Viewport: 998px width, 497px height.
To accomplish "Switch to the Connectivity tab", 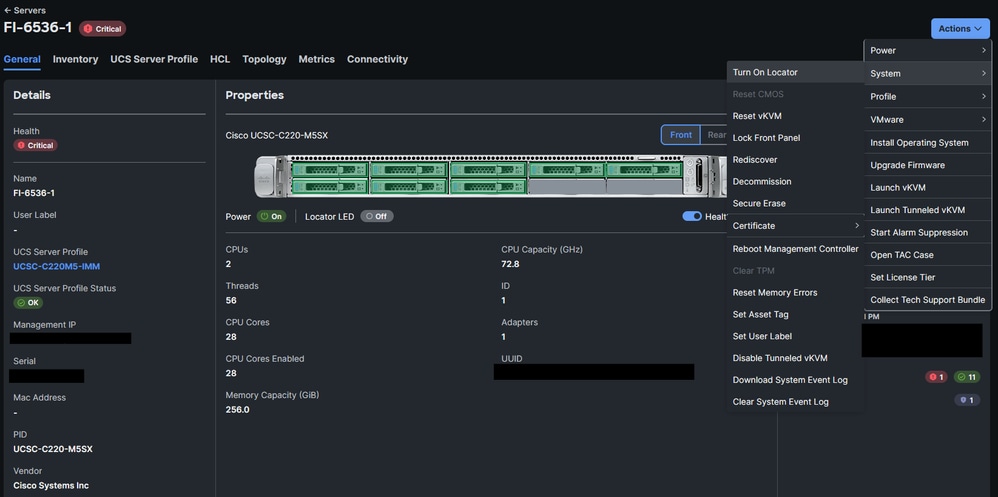I will point(377,59).
